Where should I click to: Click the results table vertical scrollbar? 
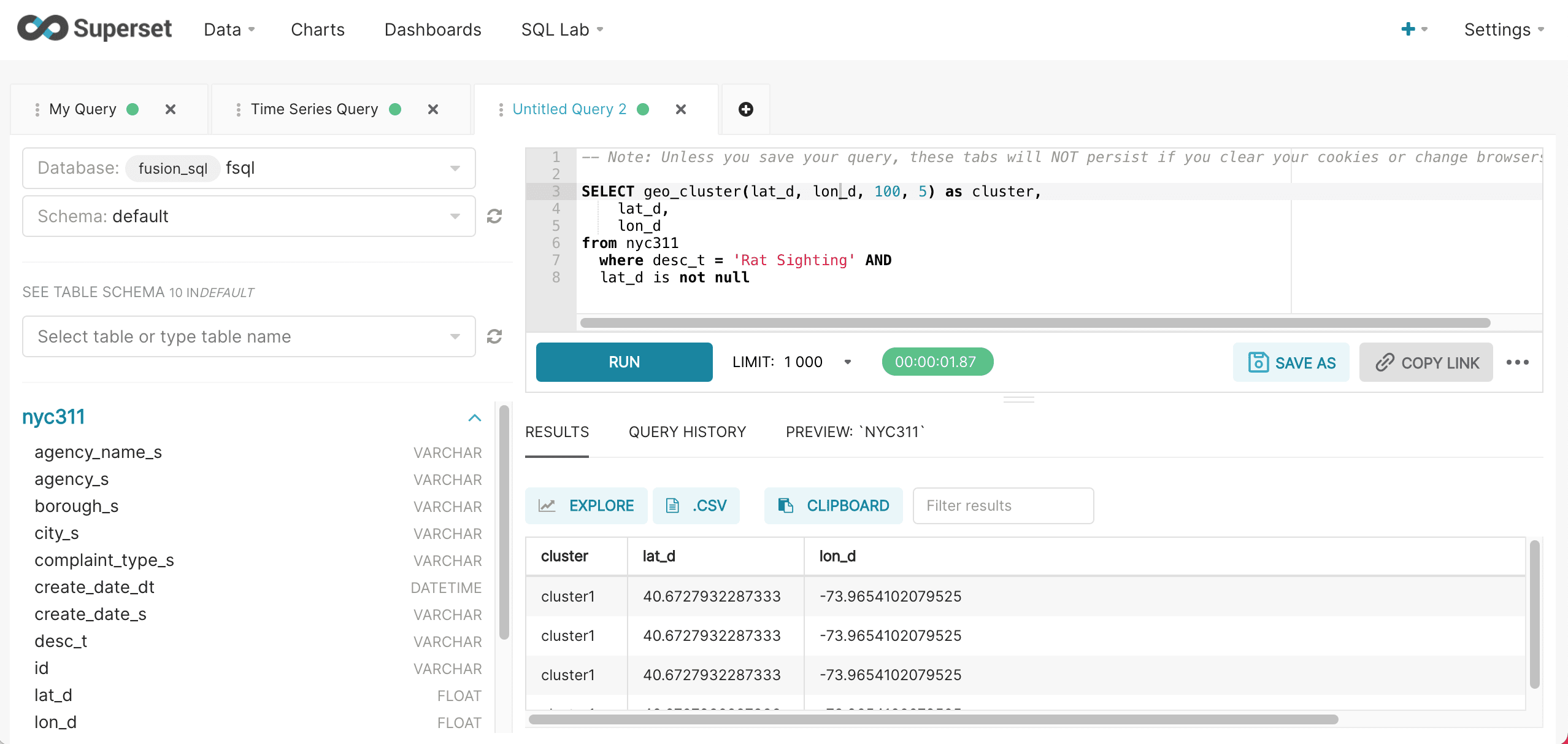[x=1535, y=614]
